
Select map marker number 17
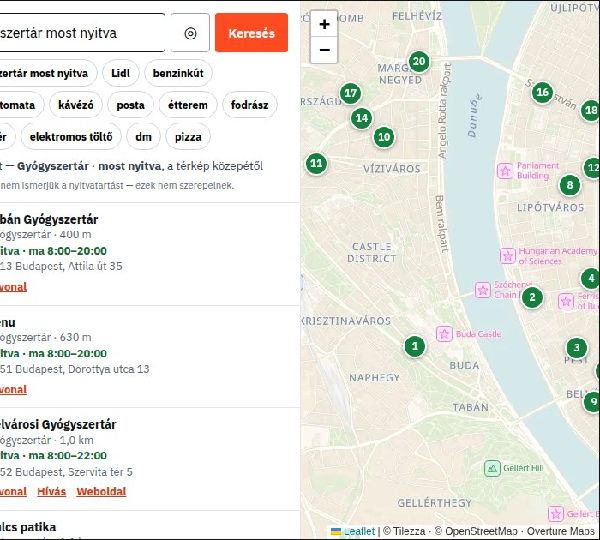351,93
